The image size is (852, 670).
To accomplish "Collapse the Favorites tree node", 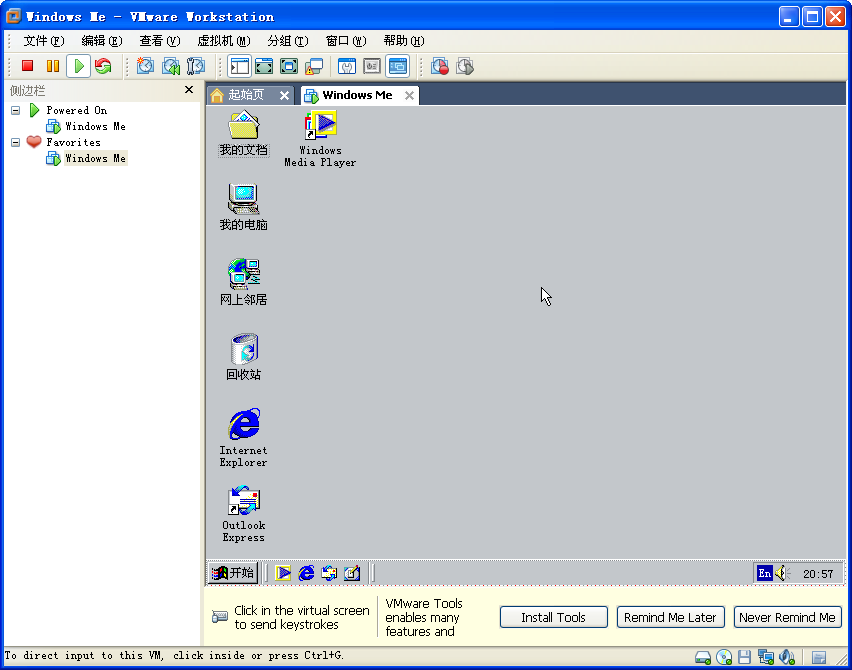I will point(16,142).
